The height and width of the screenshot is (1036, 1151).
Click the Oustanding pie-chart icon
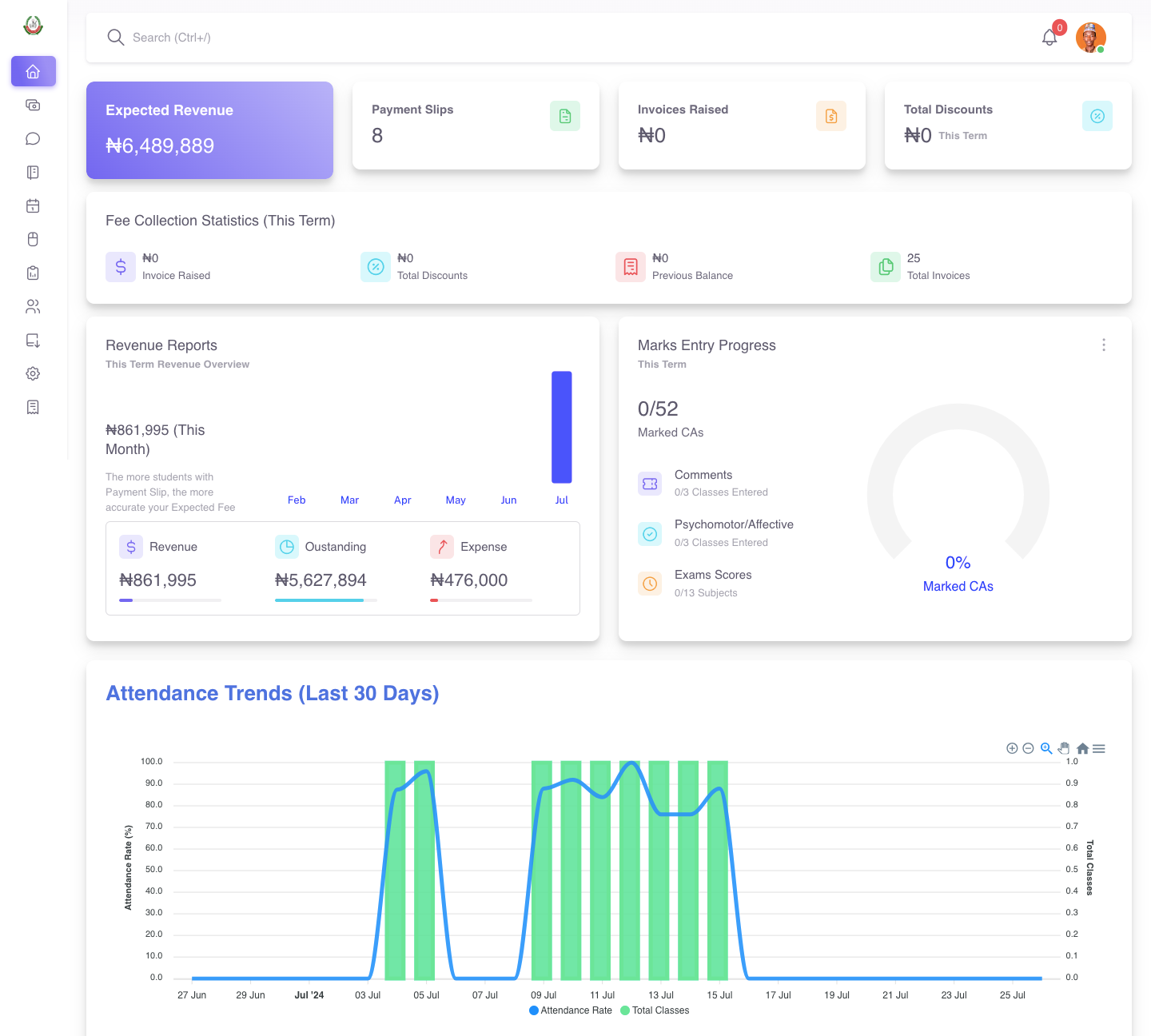287,547
